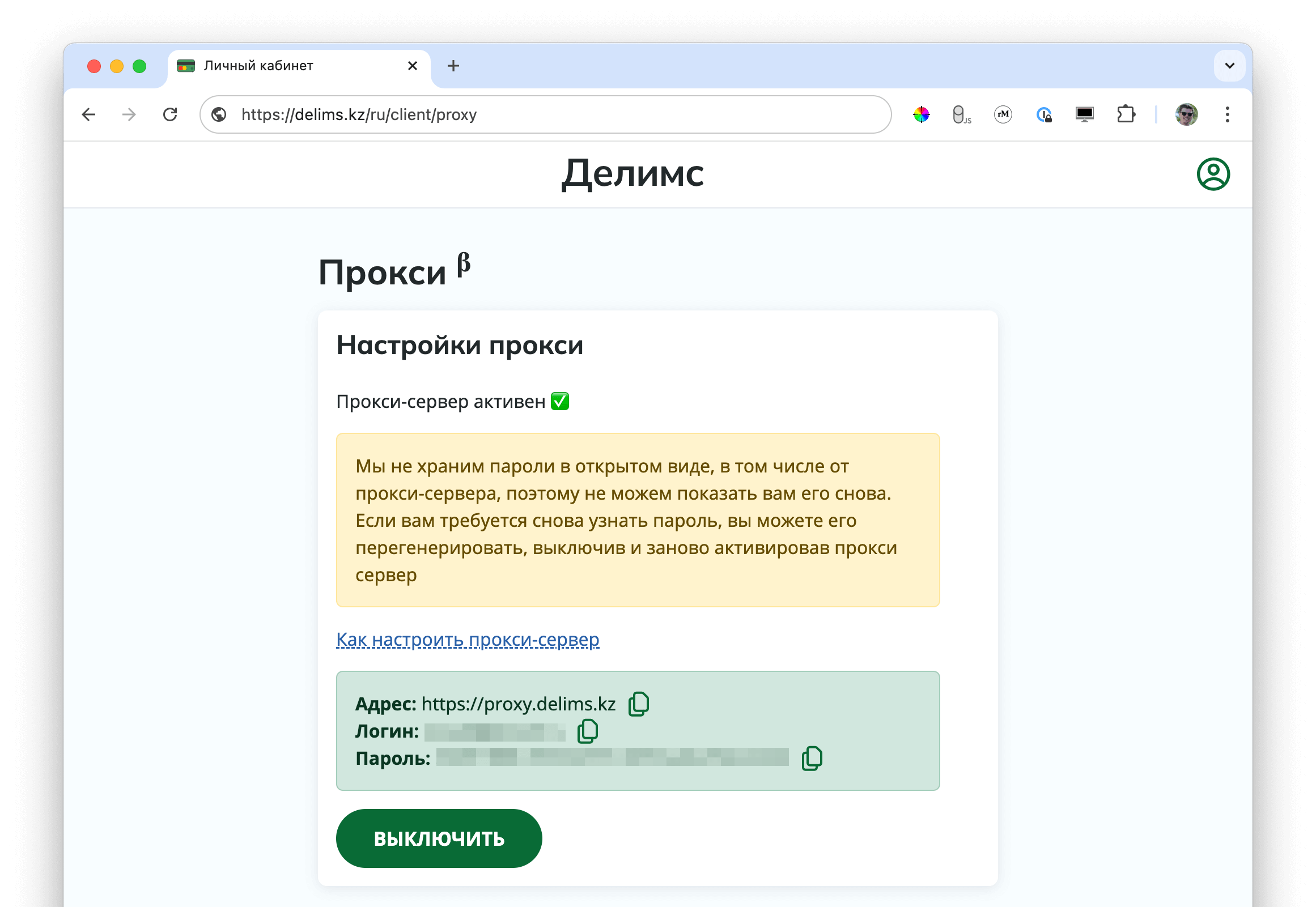Open the JS toggle extension
Viewport: 1316px width, 907px height.
962,115
